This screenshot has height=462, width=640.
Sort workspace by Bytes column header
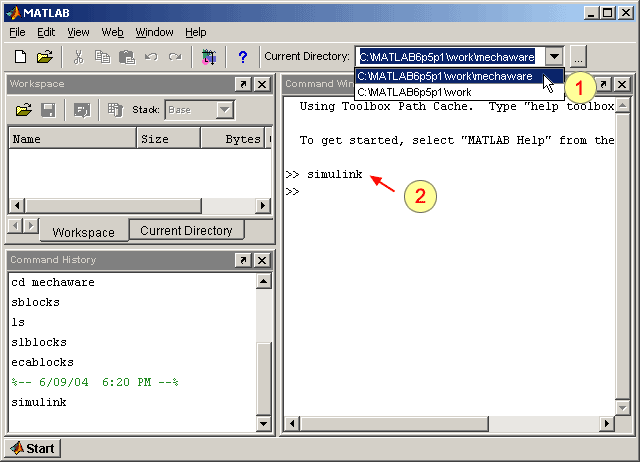(233, 138)
